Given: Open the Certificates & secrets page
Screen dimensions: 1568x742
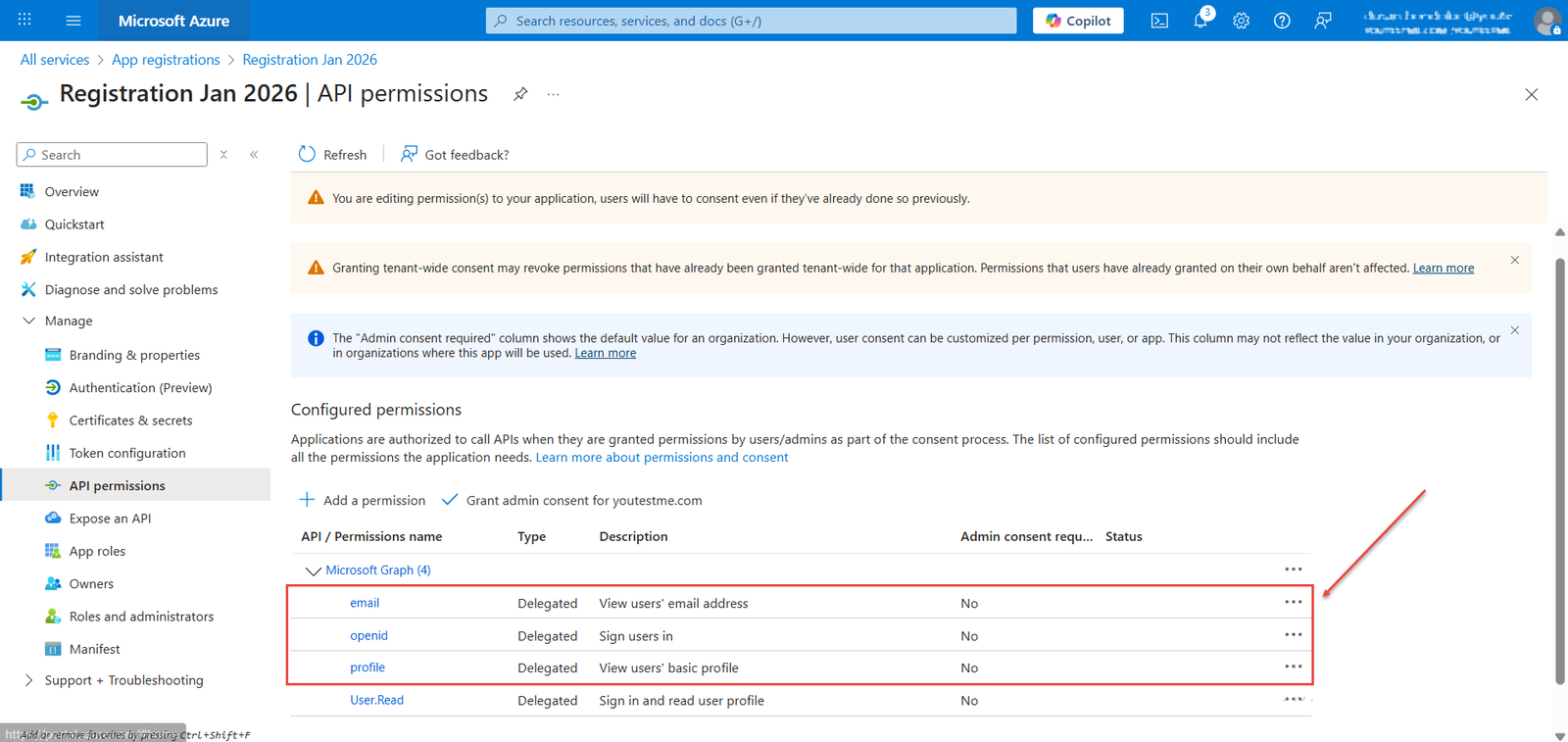Looking at the screenshot, I should pos(130,420).
